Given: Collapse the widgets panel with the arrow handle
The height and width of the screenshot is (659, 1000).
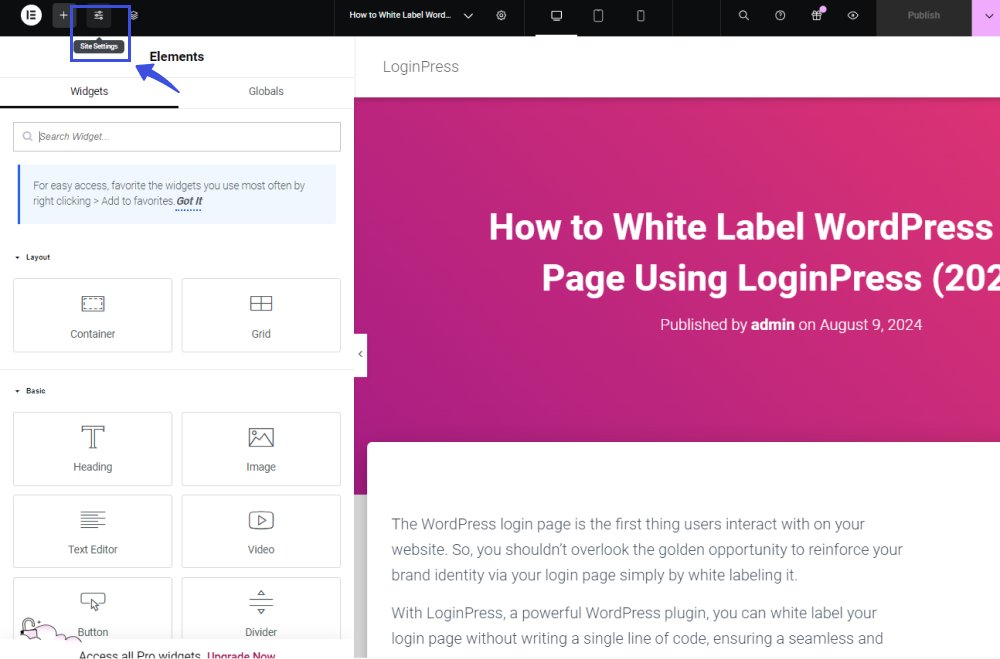Looking at the screenshot, I should 360,355.
